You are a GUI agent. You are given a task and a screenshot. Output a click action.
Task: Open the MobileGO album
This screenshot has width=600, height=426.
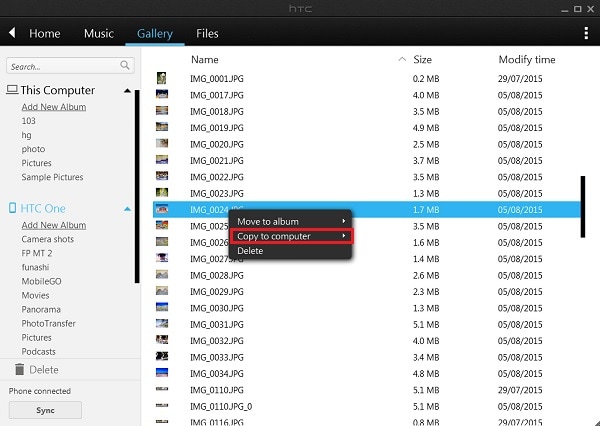pyautogui.click(x=41, y=281)
